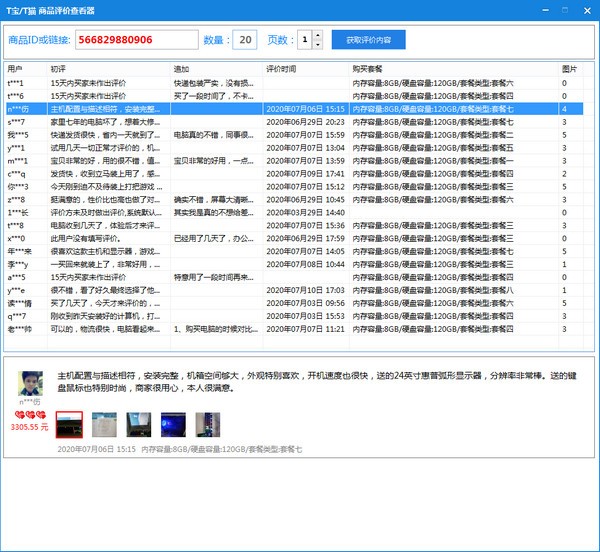Increase page number with up arrow
Screen dimensions: 600x552
pyautogui.click(x=318, y=35)
